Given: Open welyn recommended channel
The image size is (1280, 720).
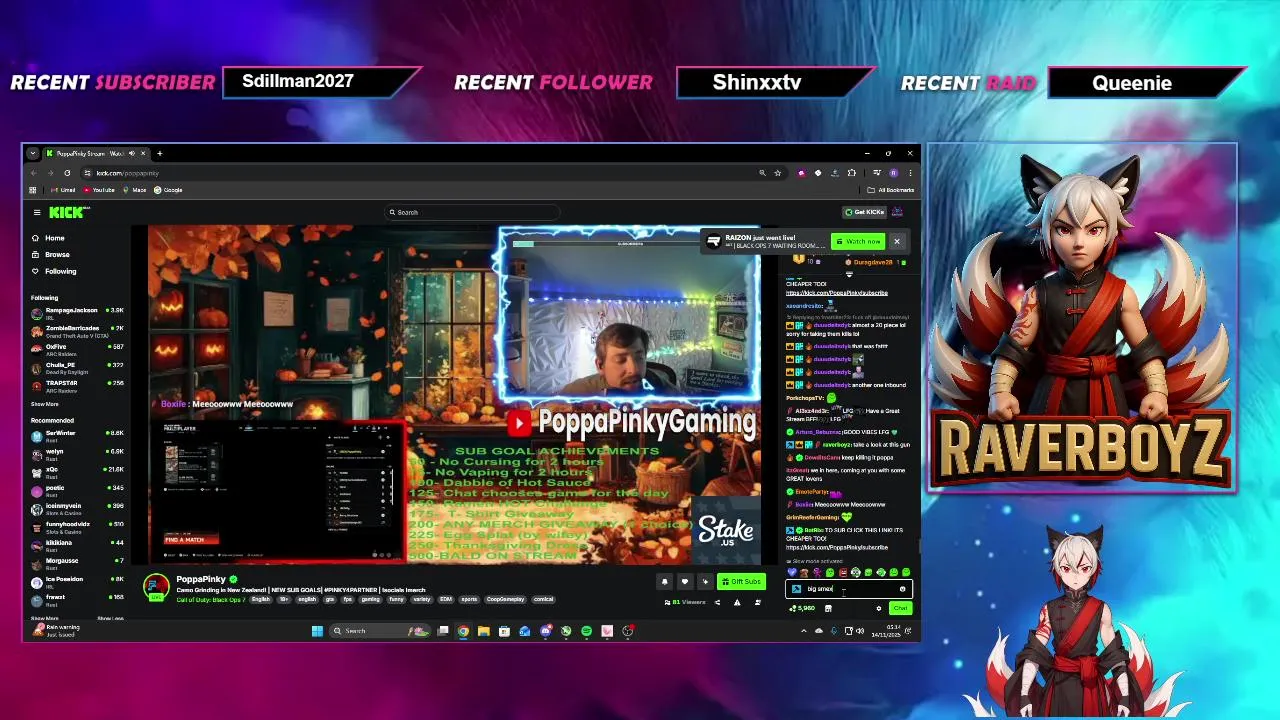Looking at the screenshot, I should coord(77,453).
